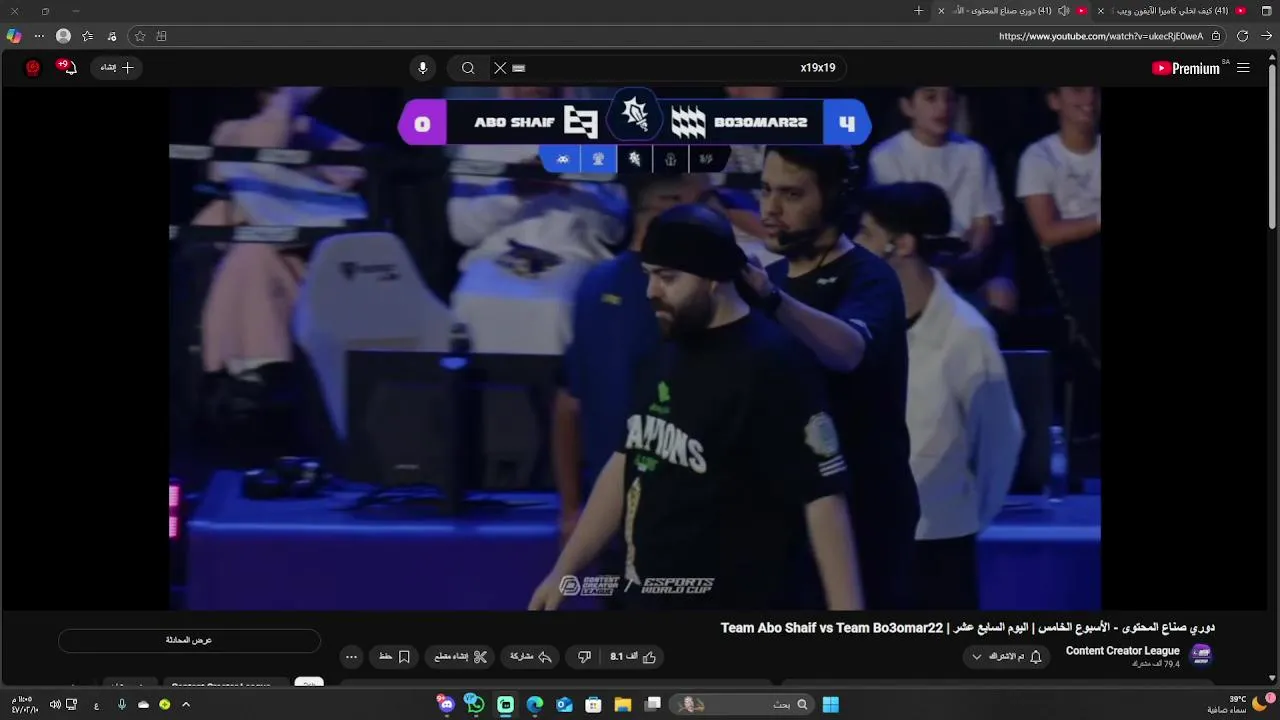This screenshot has width=1280, height=720.
Task: Close the iPhone camera video tab
Action: coord(1101,11)
